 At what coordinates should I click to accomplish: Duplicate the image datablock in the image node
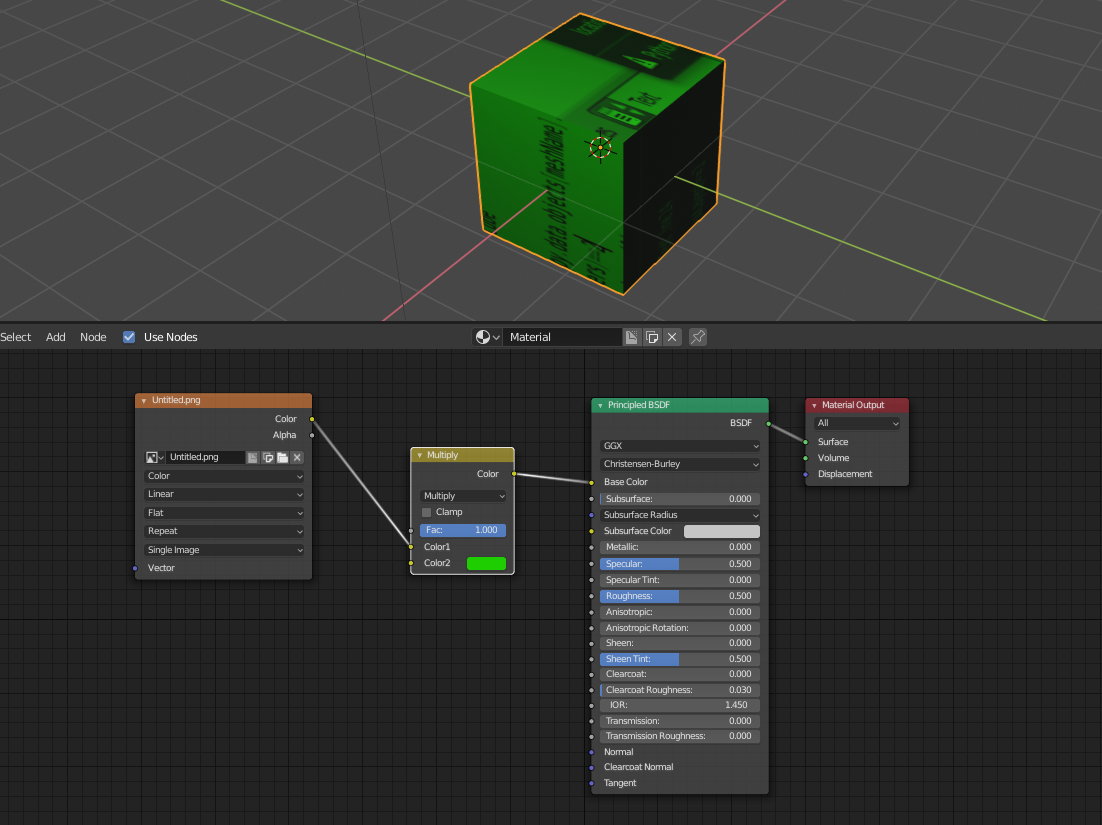click(267, 457)
